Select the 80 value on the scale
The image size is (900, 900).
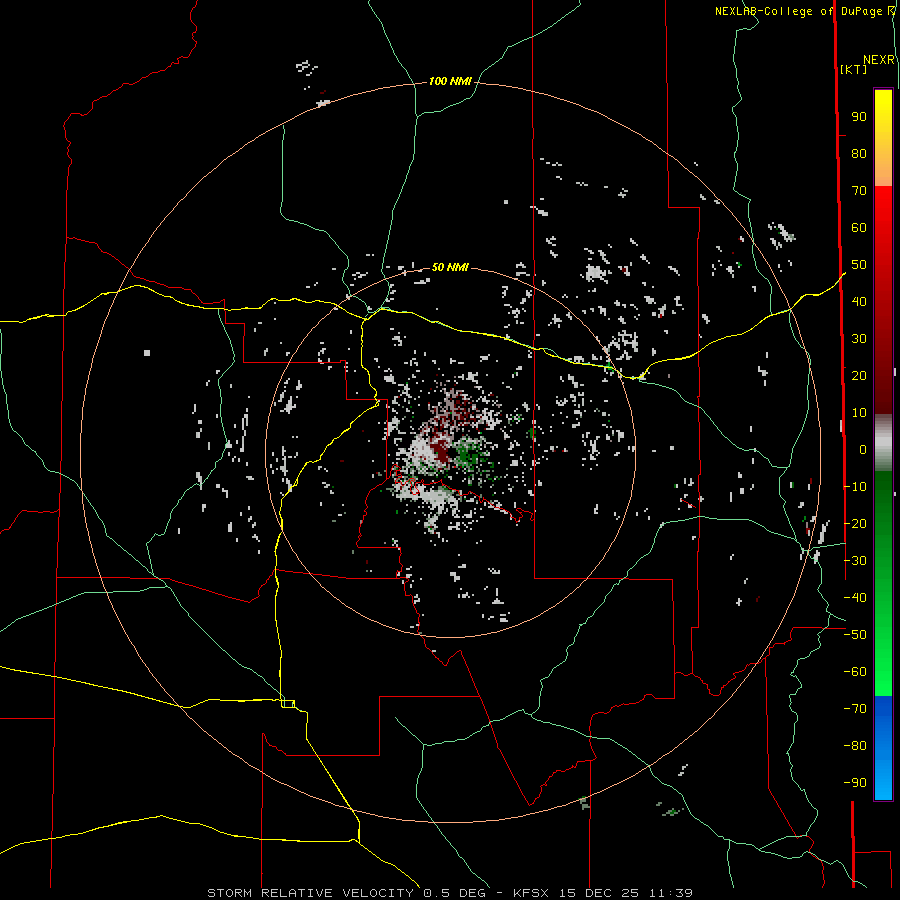pos(859,153)
